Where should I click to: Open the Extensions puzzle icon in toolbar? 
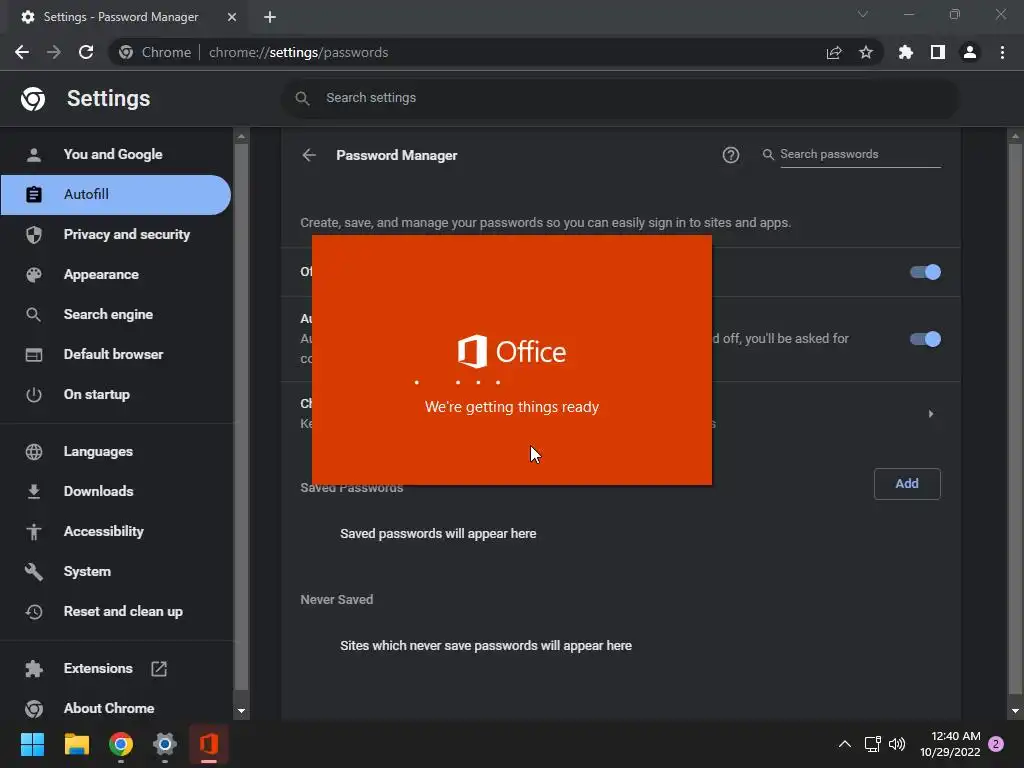[x=906, y=52]
